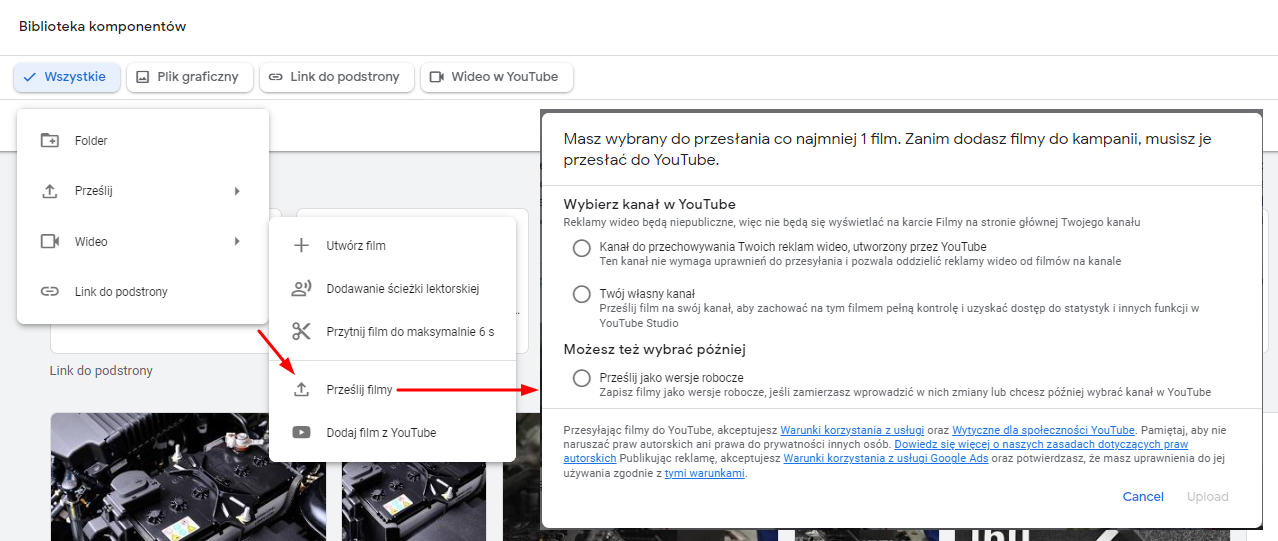Click the link icon in the Link do podstrony chip
The width and height of the screenshot is (1278, 541).
(x=275, y=77)
